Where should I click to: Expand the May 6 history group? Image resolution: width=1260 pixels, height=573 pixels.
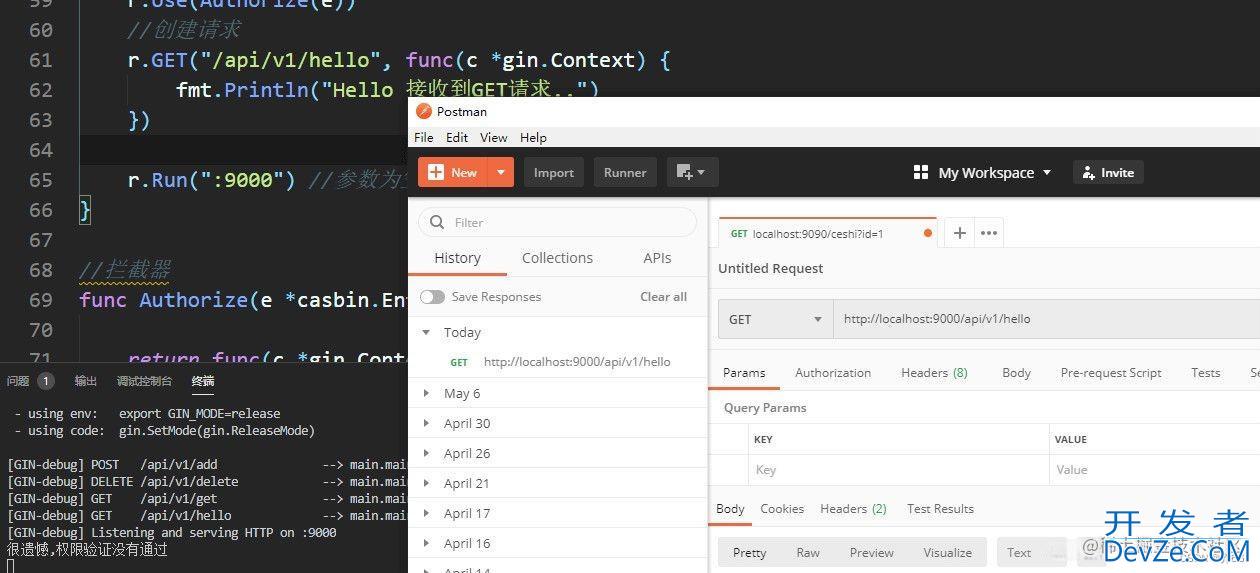click(427, 393)
